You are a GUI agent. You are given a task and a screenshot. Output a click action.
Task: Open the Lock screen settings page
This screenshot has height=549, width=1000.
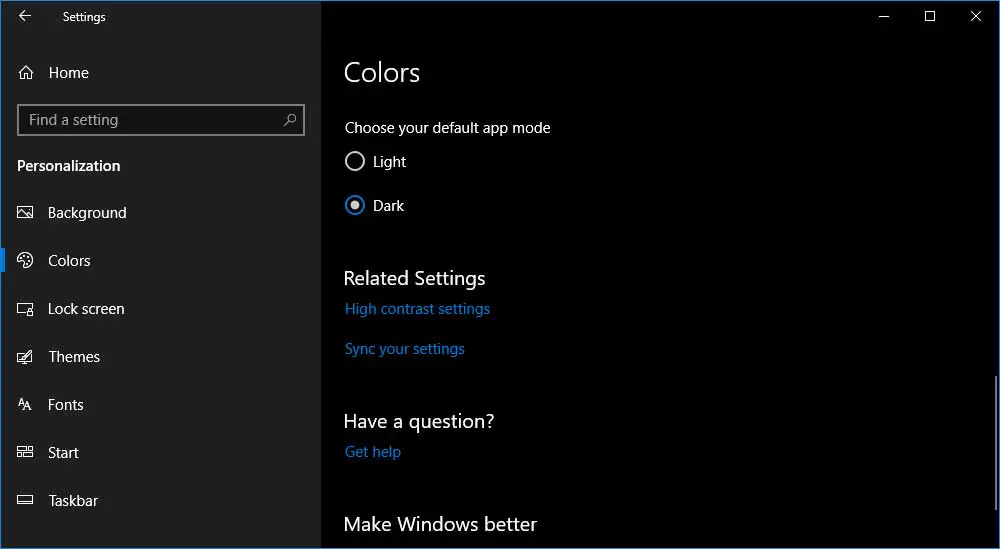click(86, 309)
